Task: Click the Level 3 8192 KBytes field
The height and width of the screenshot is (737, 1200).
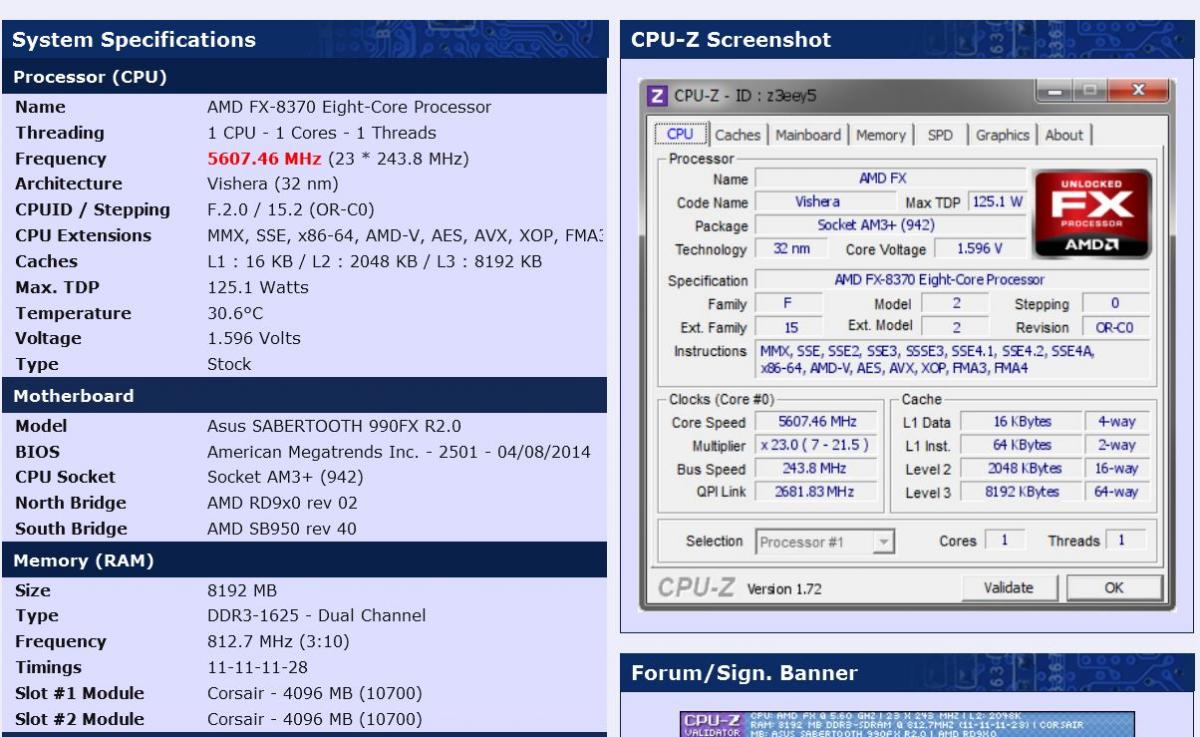Action: pyautogui.click(x=1022, y=492)
